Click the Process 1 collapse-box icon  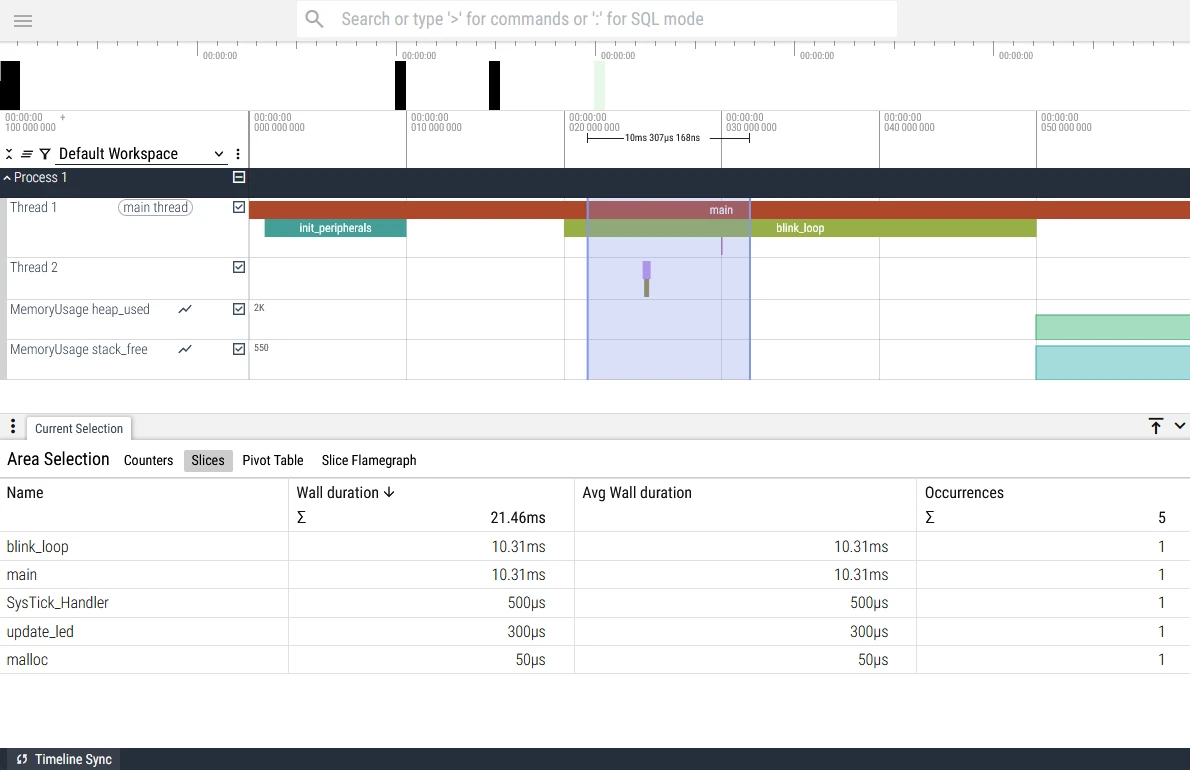click(x=238, y=177)
